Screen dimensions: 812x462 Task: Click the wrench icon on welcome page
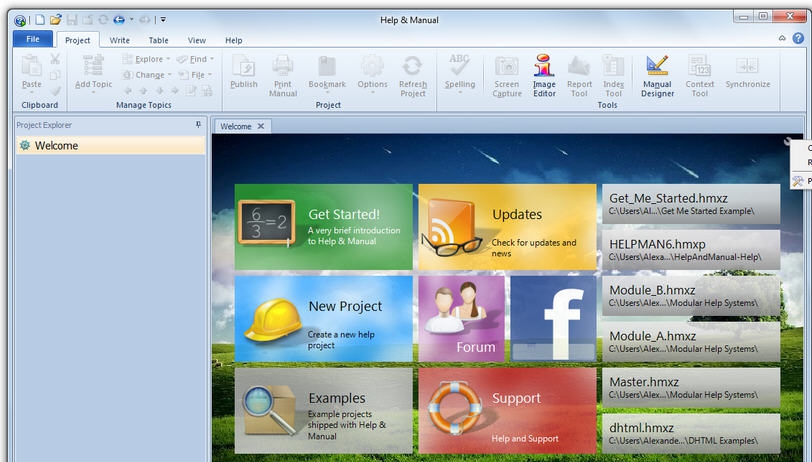click(x=787, y=141)
